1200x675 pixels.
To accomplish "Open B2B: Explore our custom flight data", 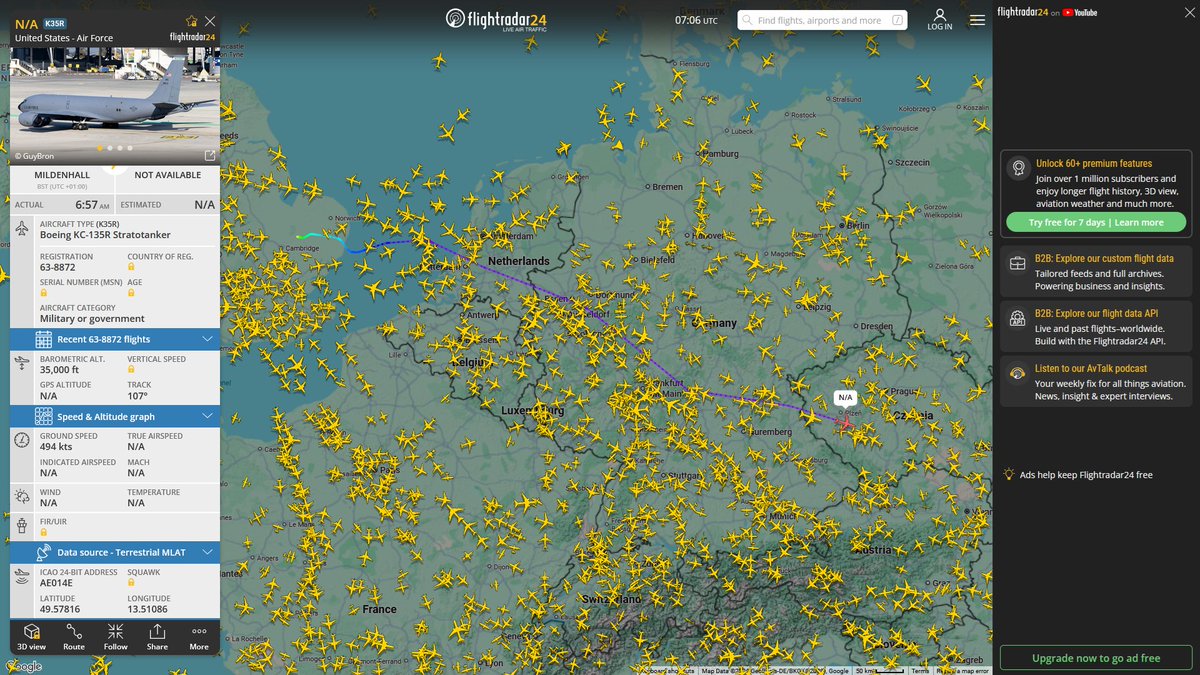I will point(1104,259).
